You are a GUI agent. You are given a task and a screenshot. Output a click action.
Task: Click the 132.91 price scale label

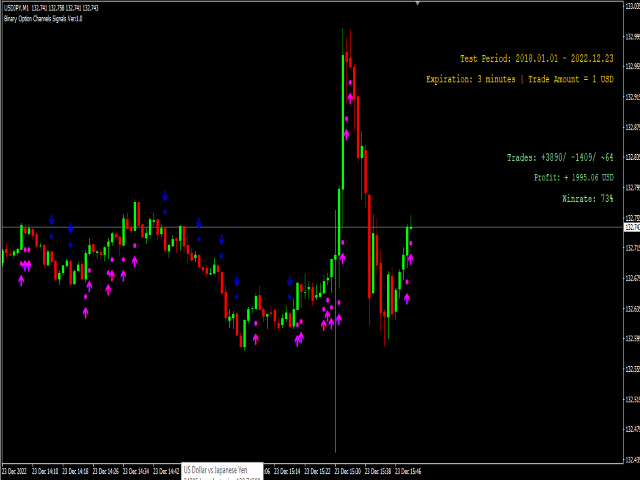click(633, 97)
